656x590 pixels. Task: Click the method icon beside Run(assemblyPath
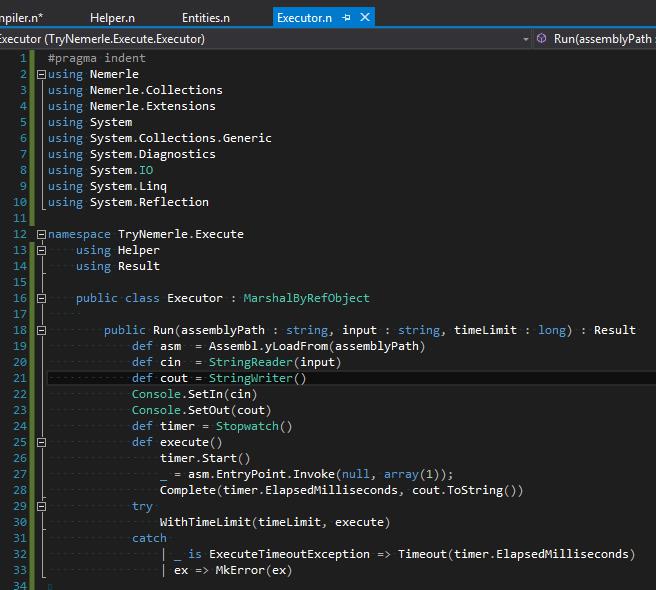pyautogui.click(x=542, y=39)
